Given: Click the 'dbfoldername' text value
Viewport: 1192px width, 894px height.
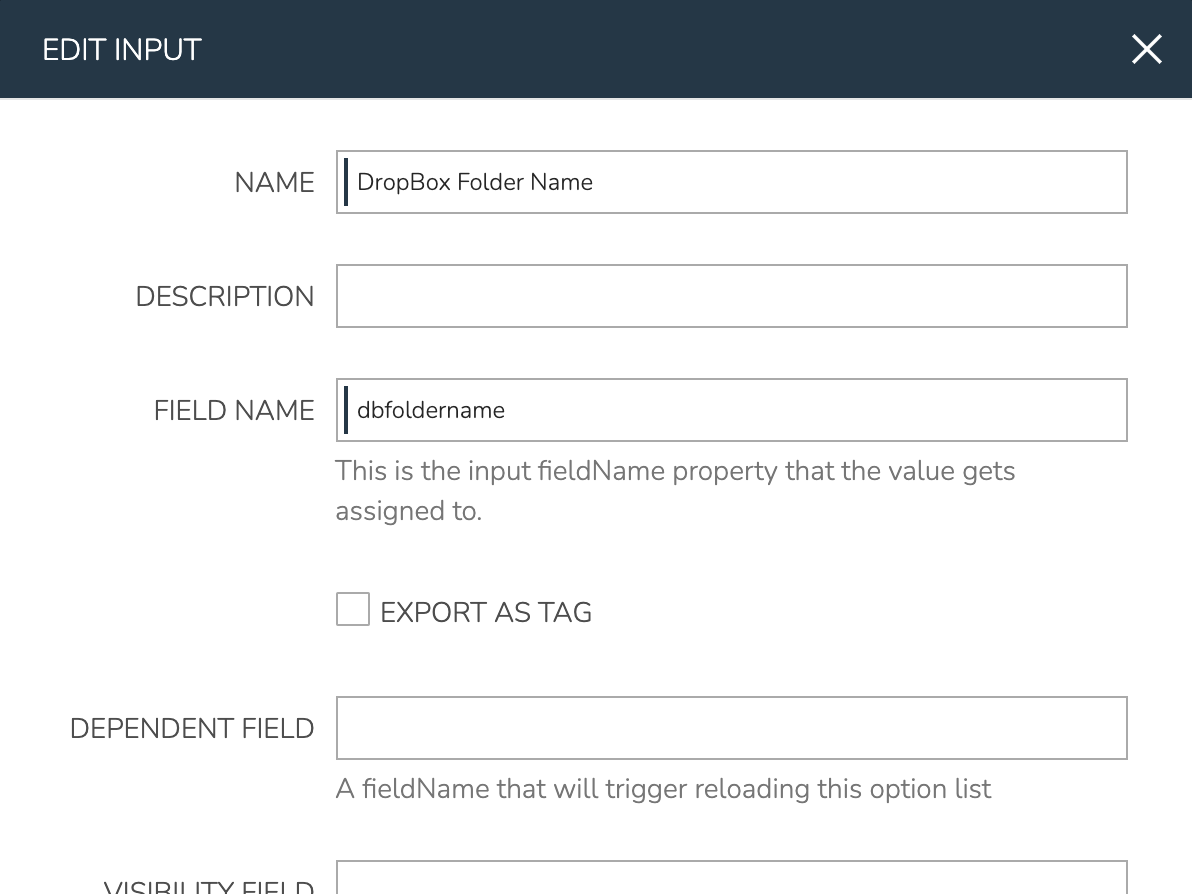Looking at the screenshot, I should (431, 410).
